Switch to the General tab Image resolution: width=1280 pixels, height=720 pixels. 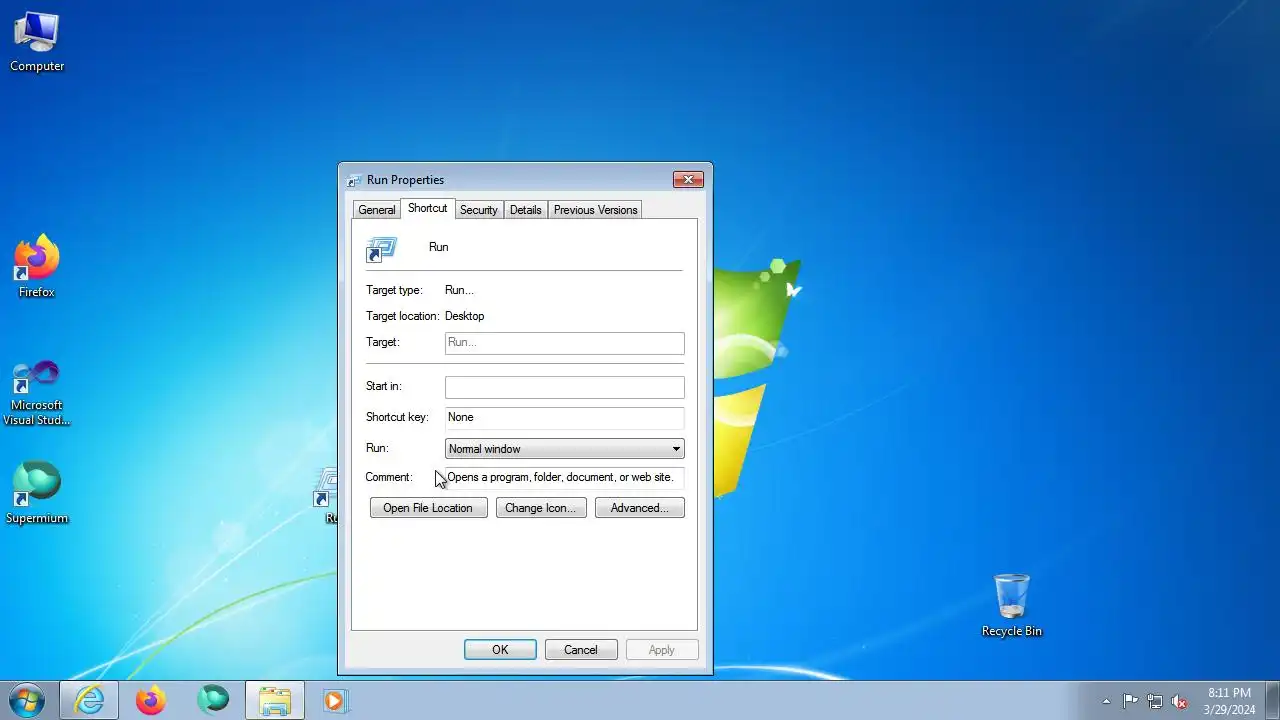point(377,210)
